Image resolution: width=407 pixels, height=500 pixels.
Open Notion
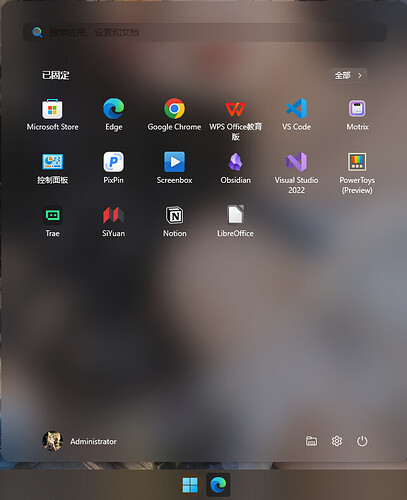[x=174, y=221]
